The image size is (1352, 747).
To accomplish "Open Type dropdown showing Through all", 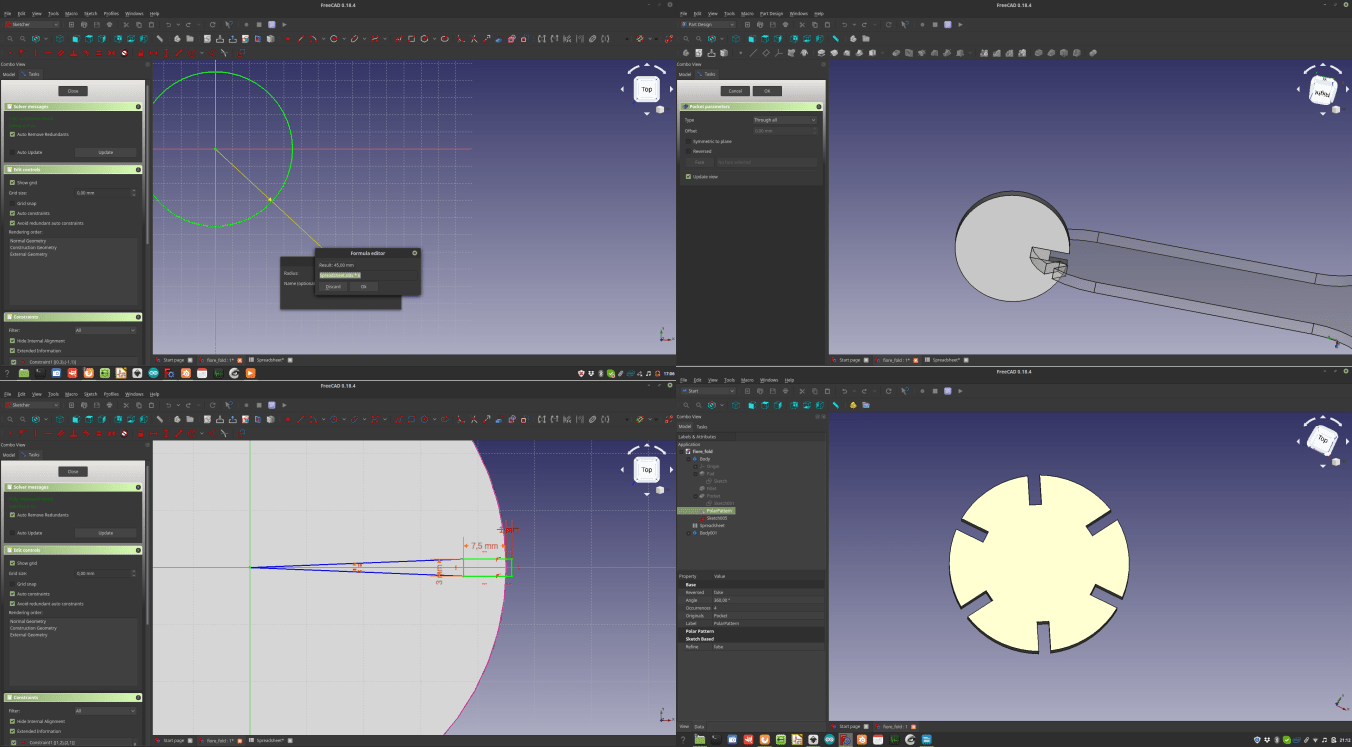I will tap(785, 120).
